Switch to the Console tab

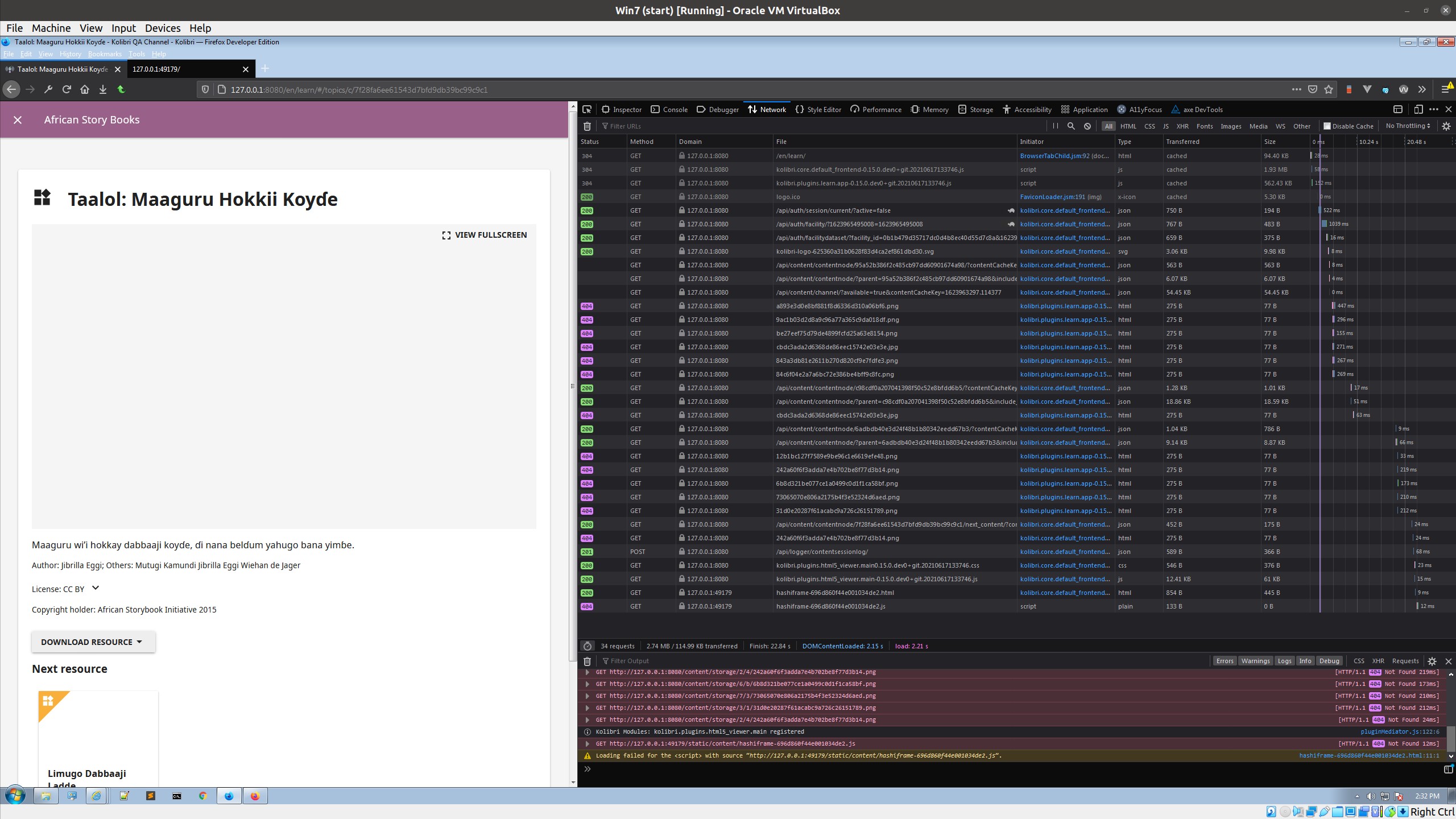pyautogui.click(x=669, y=109)
